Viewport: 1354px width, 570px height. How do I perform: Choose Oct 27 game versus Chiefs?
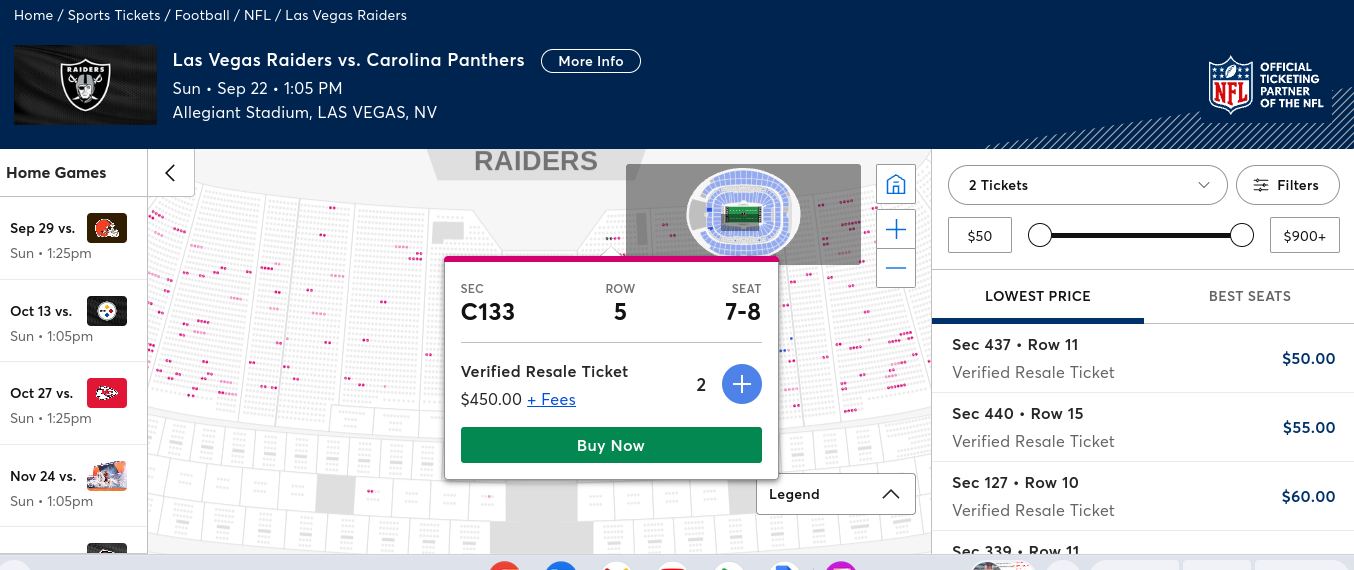[73, 403]
